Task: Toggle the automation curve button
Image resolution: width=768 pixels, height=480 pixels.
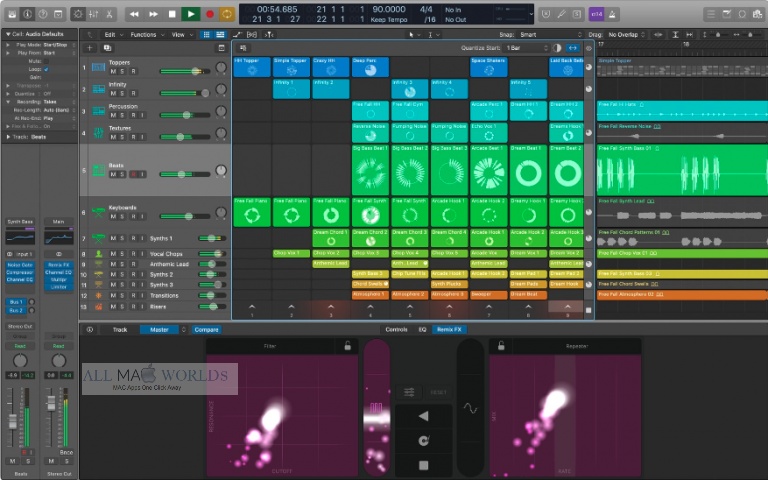Action: tap(238, 35)
